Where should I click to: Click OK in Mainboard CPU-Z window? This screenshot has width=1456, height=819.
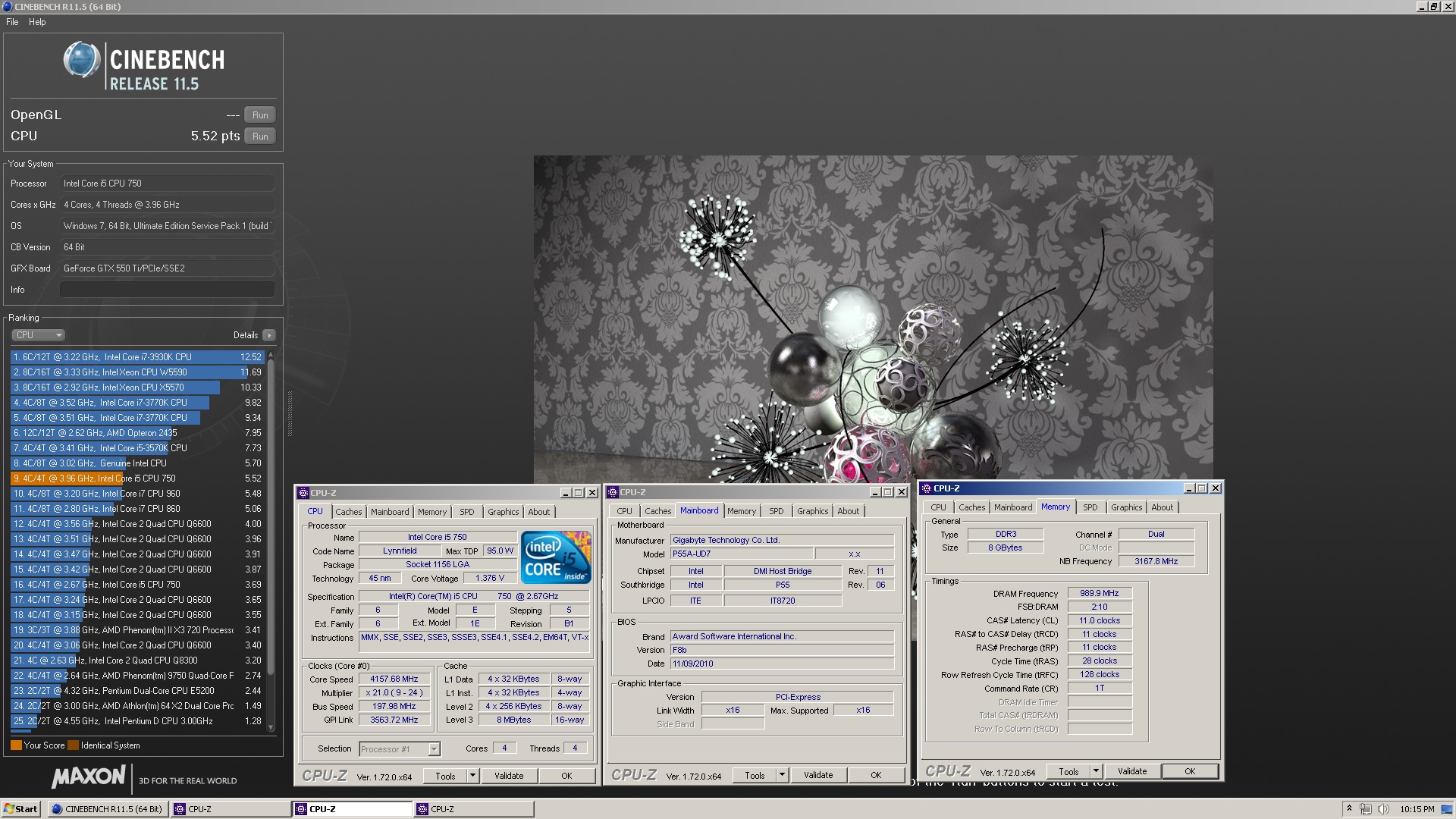pos(876,775)
